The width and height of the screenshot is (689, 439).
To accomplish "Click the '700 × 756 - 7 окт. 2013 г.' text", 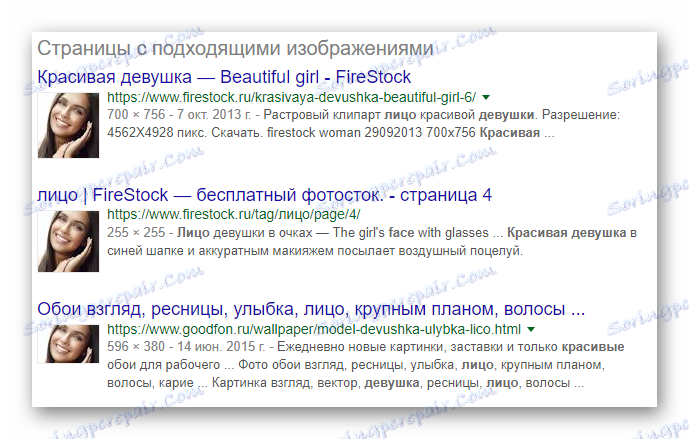I will pos(179,115).
